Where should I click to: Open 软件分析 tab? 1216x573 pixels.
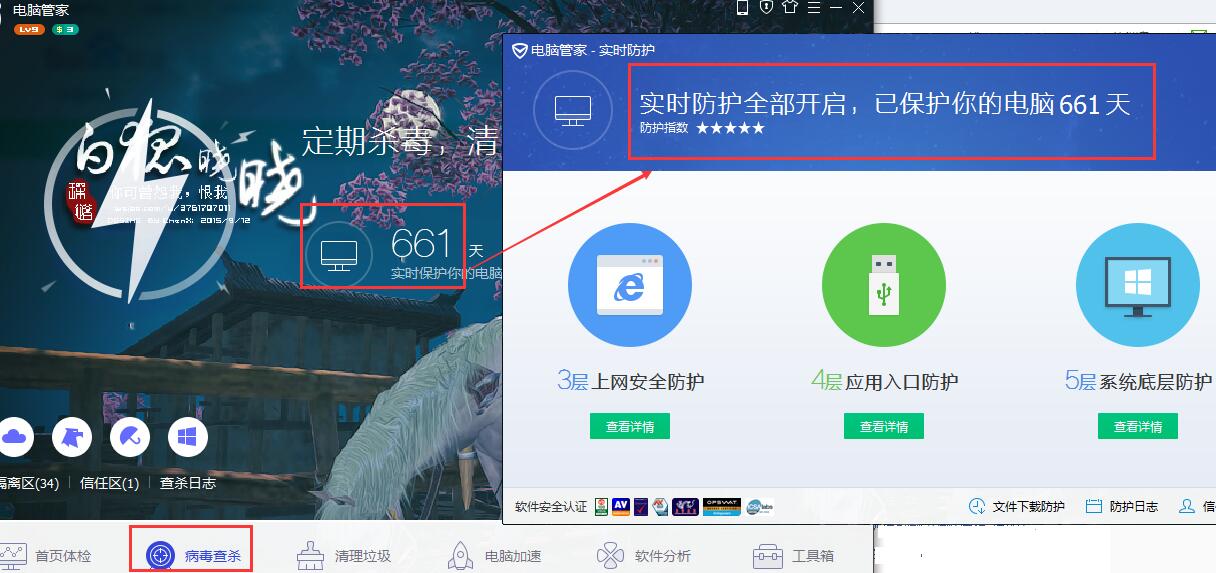[x=644, y=555]
